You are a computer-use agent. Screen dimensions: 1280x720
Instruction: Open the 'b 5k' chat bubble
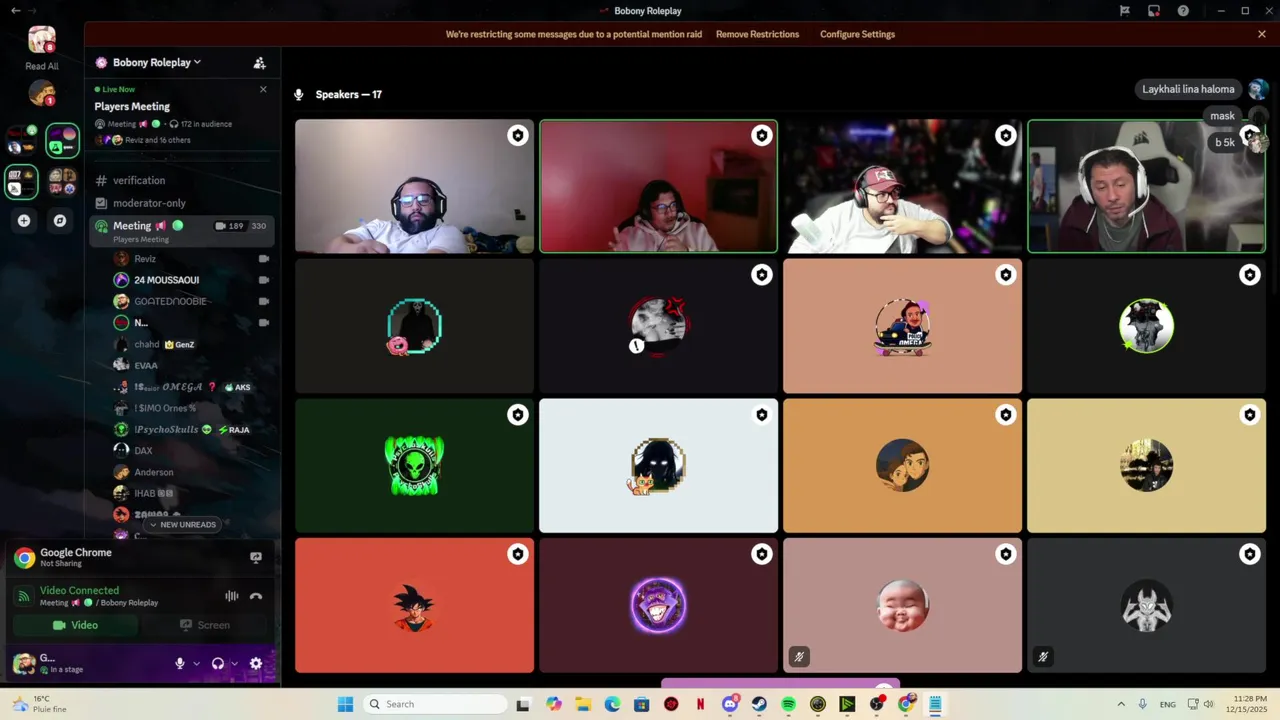point(1224,142)
